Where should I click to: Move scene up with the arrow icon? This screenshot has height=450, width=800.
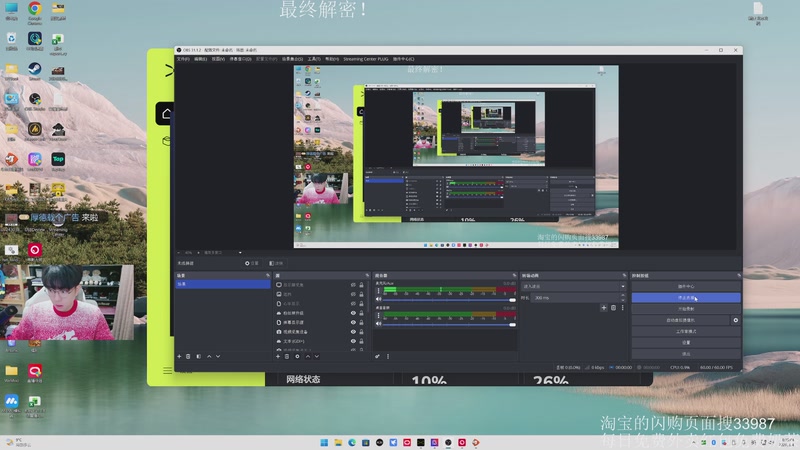pyautogui.click(x=209, y=356)
